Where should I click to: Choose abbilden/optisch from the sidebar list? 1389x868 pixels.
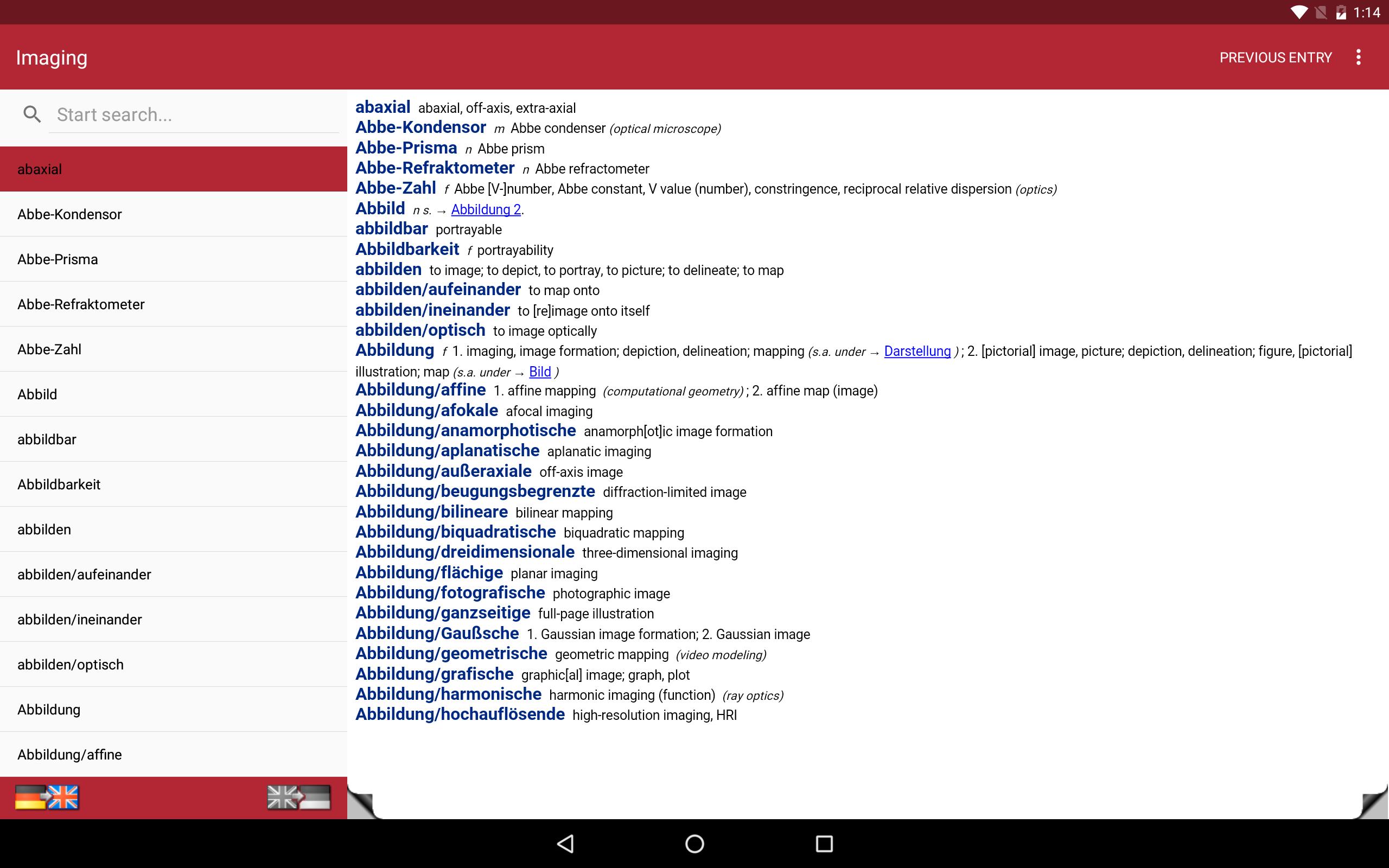click(x=173, y=664)
